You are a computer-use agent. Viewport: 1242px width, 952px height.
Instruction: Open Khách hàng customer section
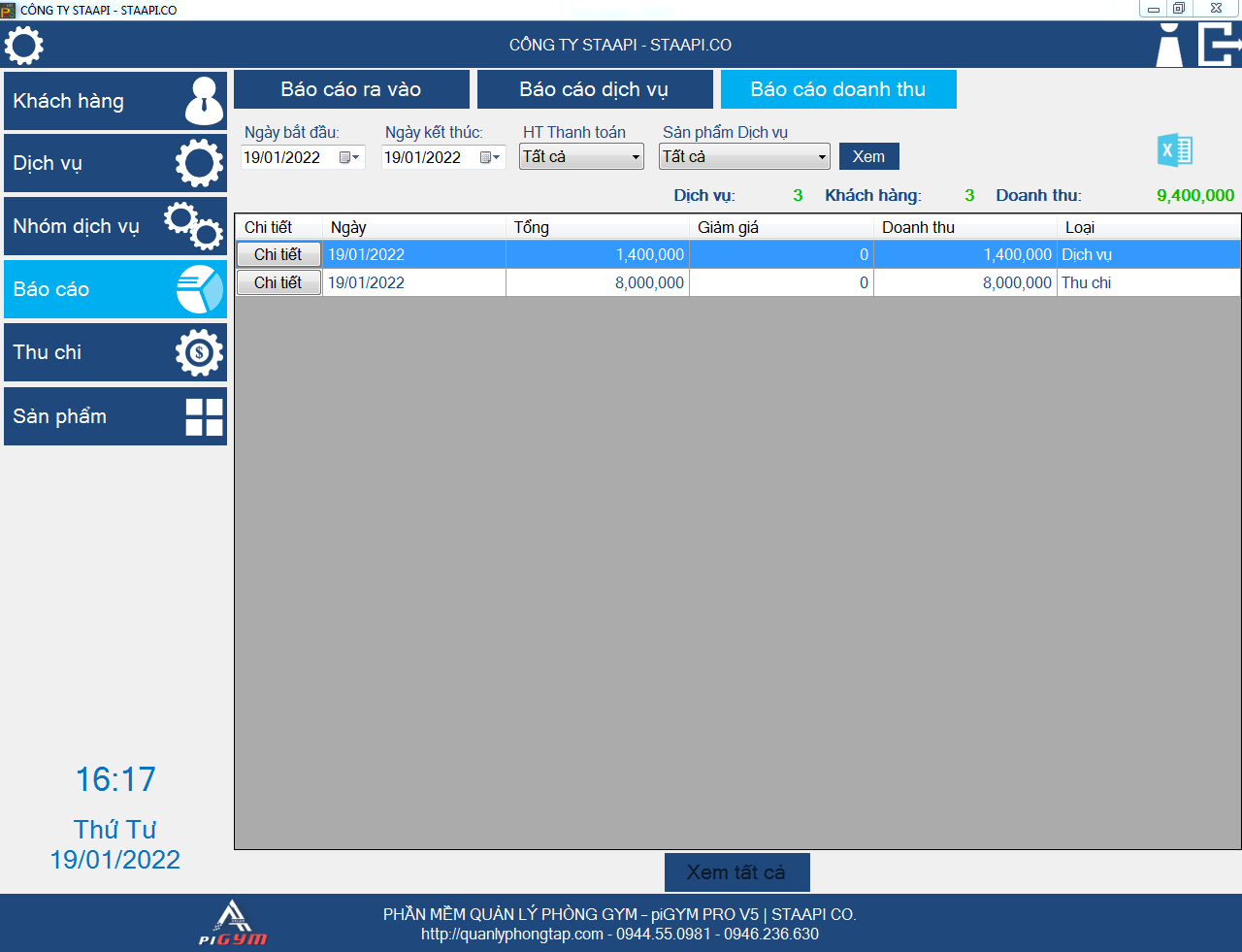pyautogui.click(x=115, y=101)
